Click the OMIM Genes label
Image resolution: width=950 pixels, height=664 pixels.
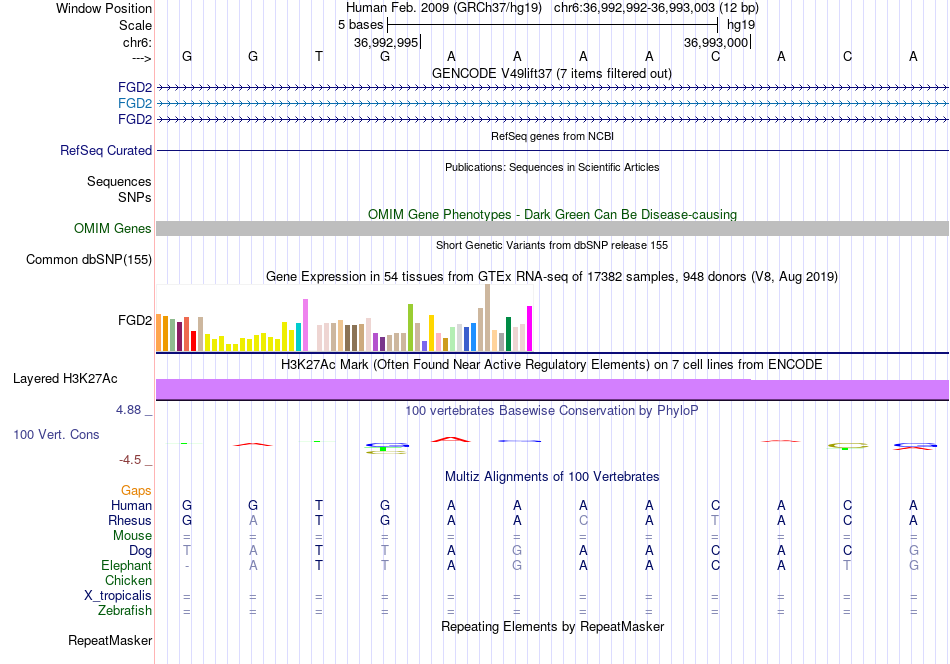coord(112,228)
